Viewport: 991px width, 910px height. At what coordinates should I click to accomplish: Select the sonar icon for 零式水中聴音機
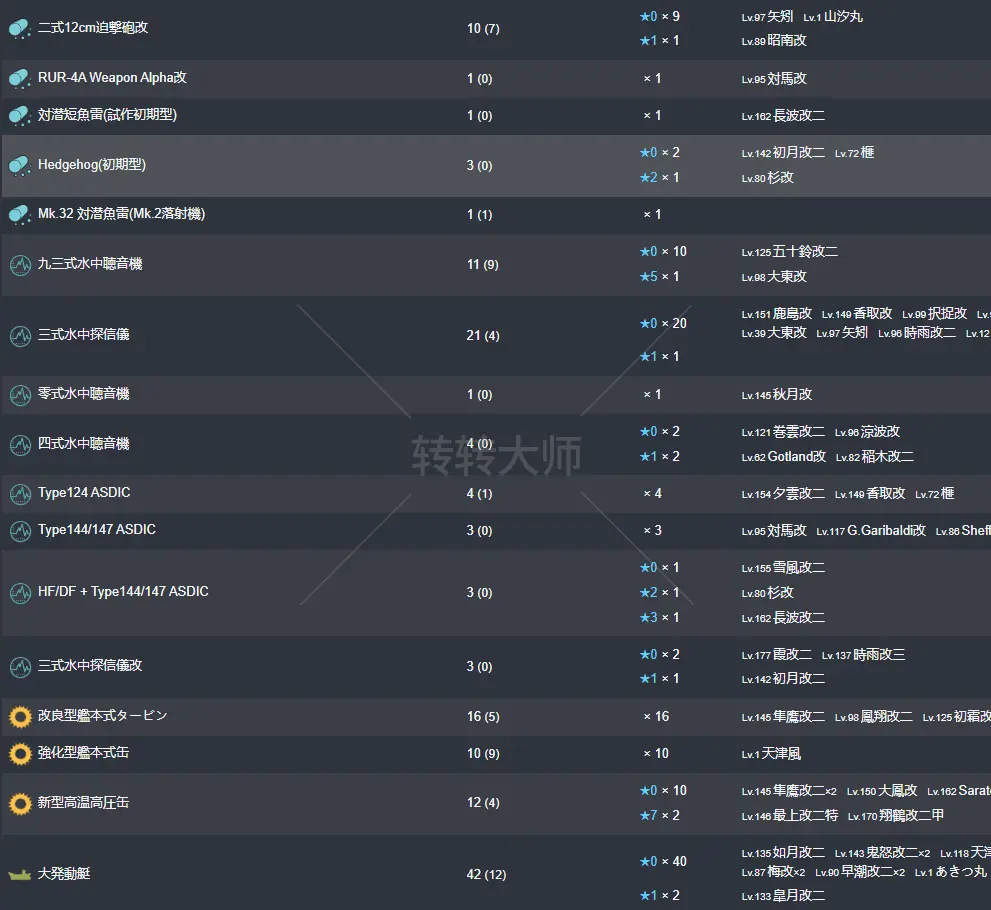(19, 394)
